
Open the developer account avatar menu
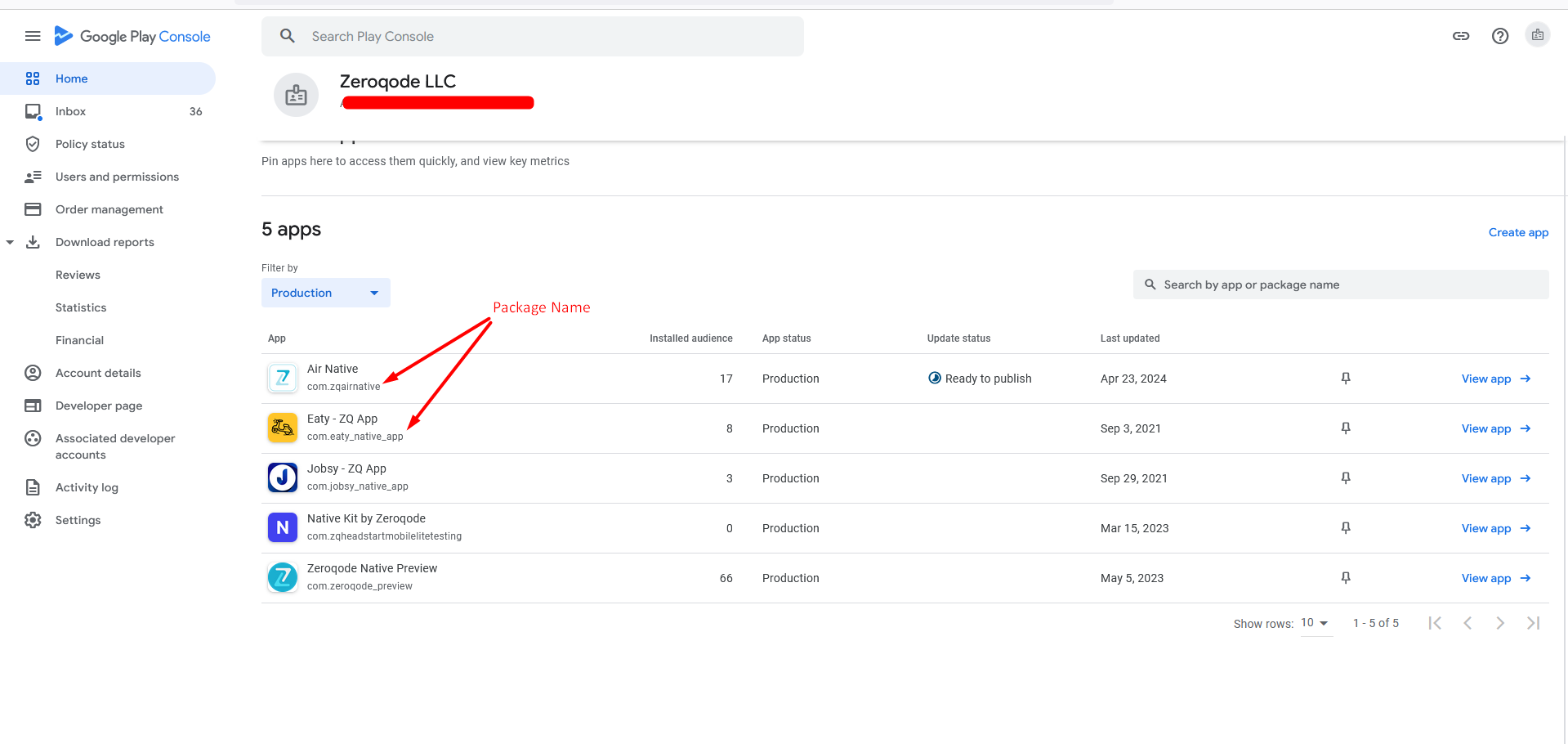pyautogui.click(x=1538, y=35)
